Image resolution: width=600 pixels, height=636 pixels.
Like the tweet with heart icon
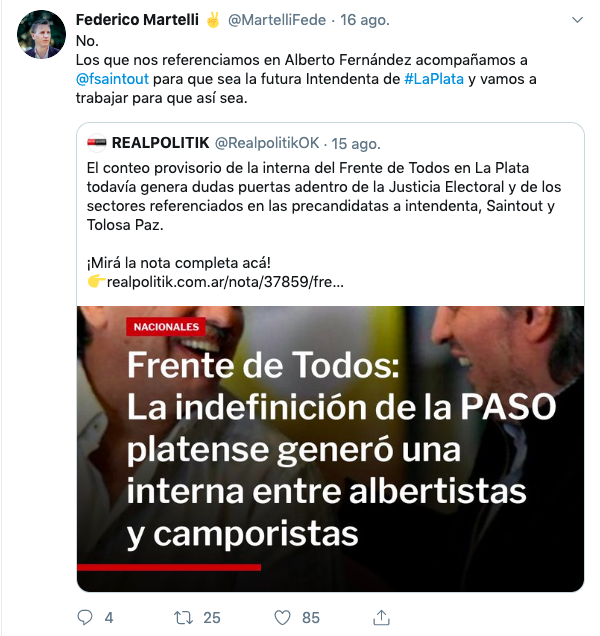(282, 618)
